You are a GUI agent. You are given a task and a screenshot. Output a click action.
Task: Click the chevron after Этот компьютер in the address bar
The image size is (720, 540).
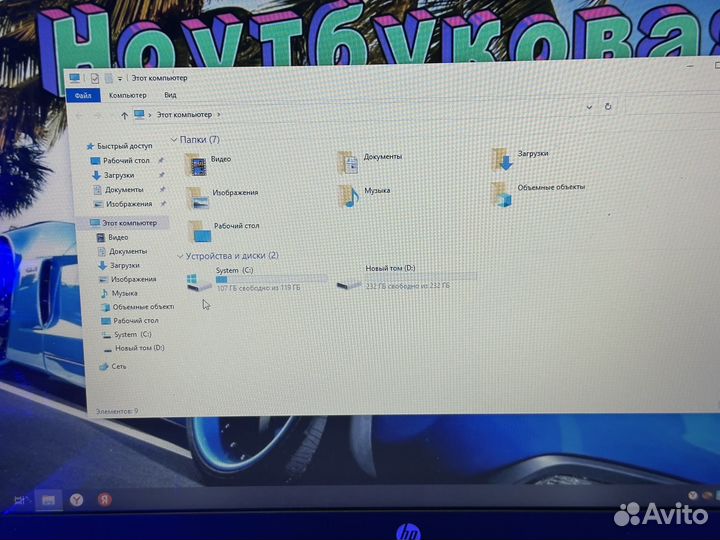(x=219, y=114)
